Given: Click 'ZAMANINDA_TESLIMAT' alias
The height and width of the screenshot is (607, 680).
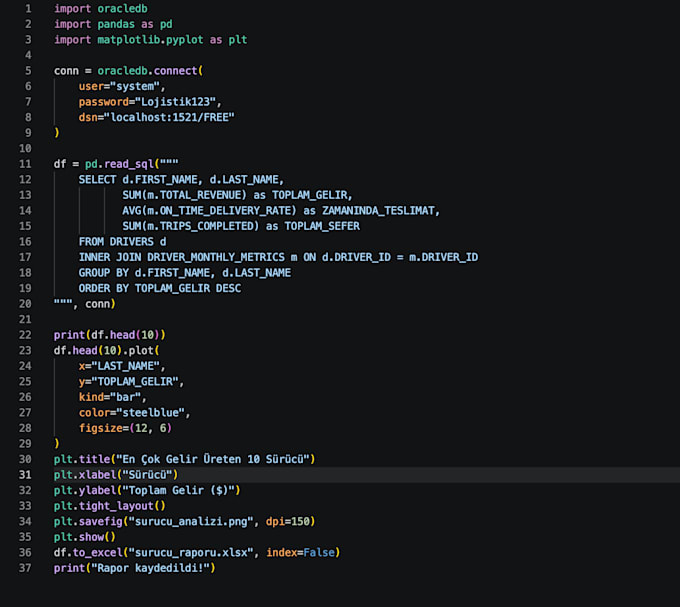Looking at the screenshot, I should pyautogui.click(x=378, y=211).
